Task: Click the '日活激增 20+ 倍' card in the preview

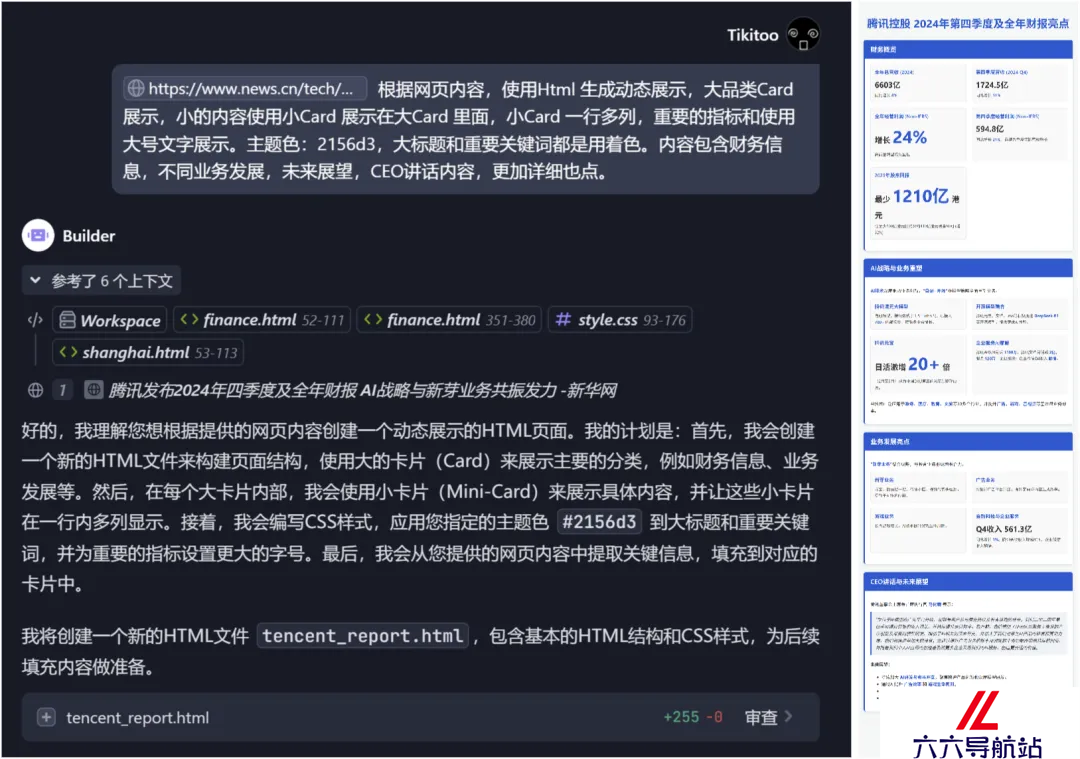Action: [x=917, y=364]
